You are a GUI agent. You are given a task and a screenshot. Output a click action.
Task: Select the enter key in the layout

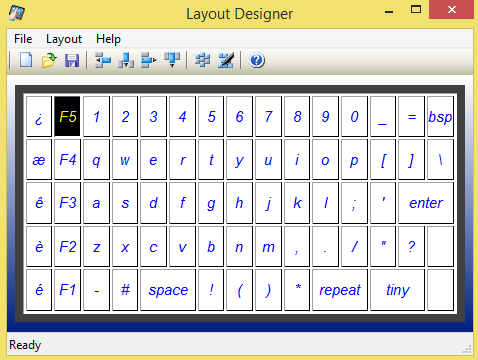point(426,203)
